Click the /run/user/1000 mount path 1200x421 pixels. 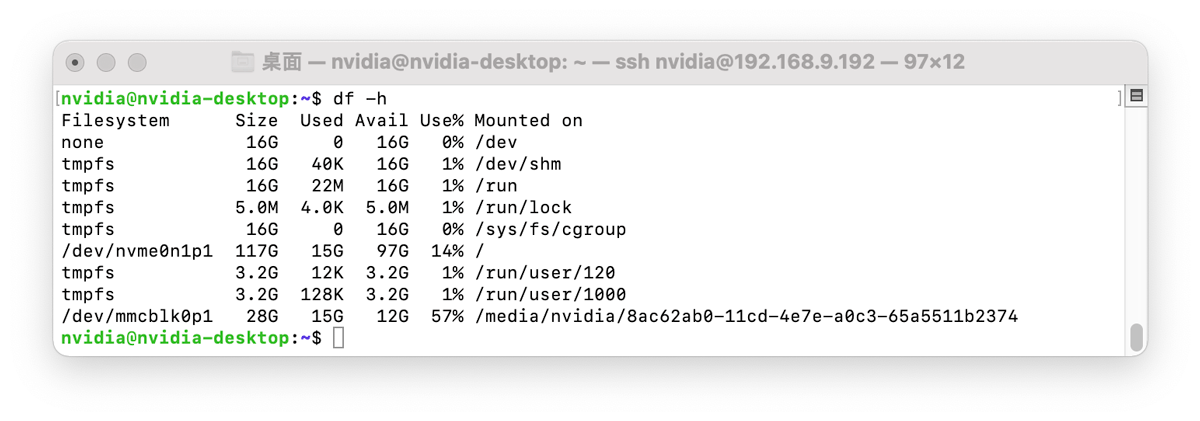point(550,294)
